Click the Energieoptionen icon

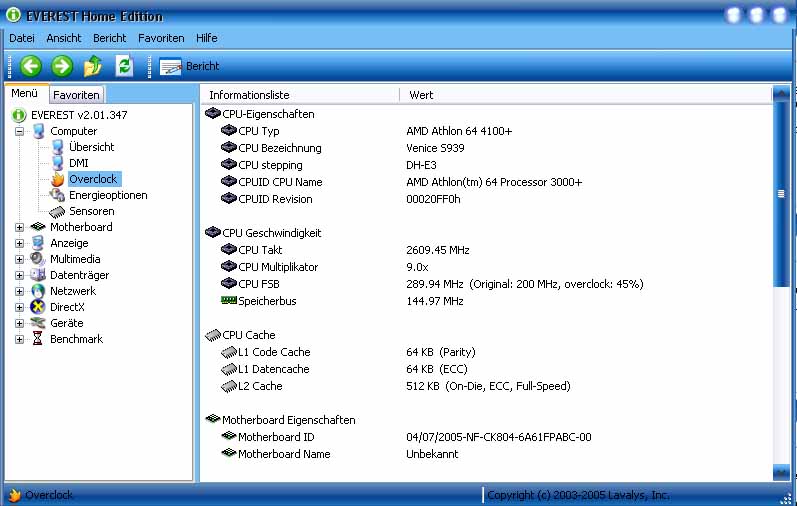click(57, 195)
